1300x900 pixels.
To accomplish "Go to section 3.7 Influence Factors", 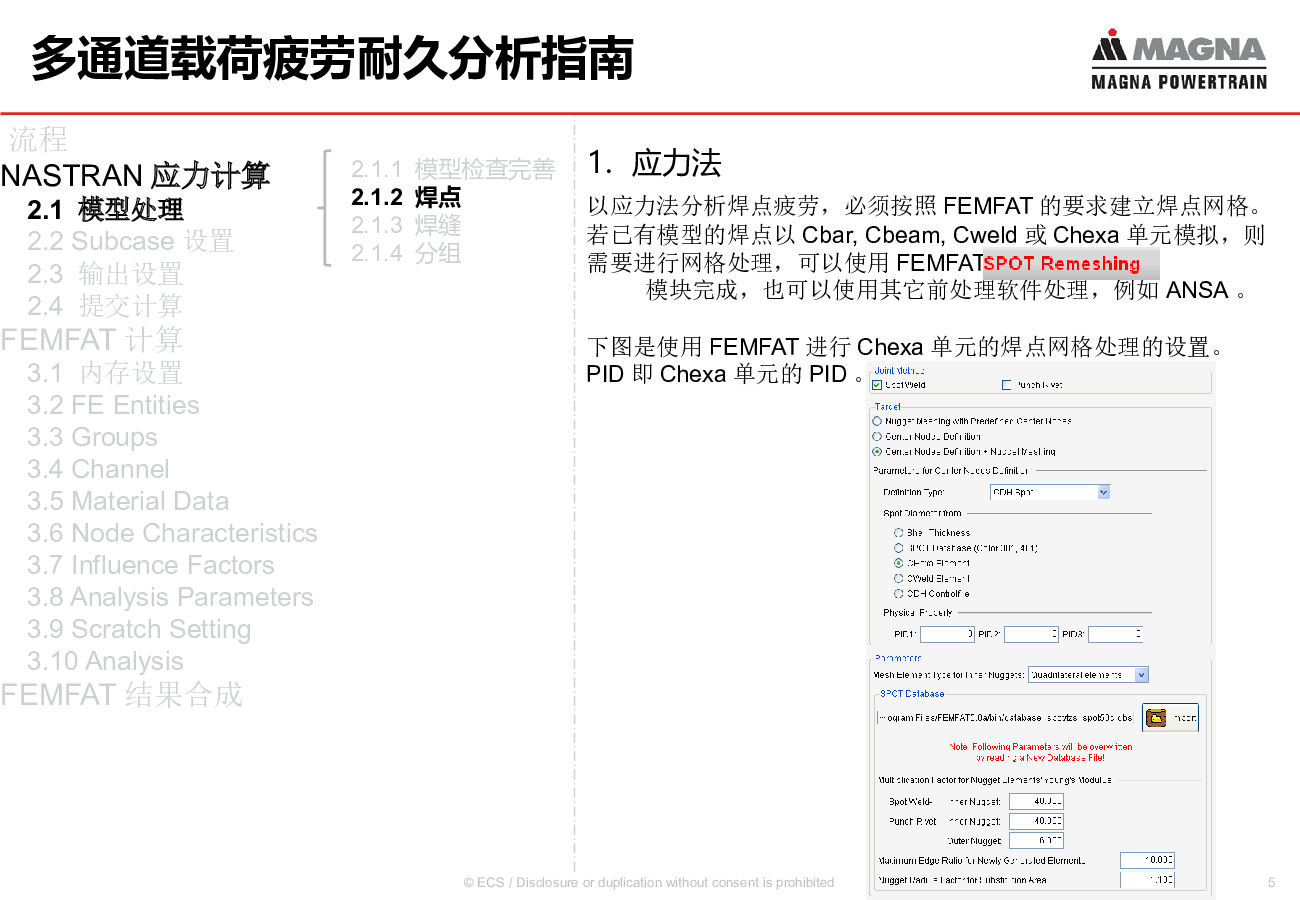I will pyautogui.click(x=150, y=565).
